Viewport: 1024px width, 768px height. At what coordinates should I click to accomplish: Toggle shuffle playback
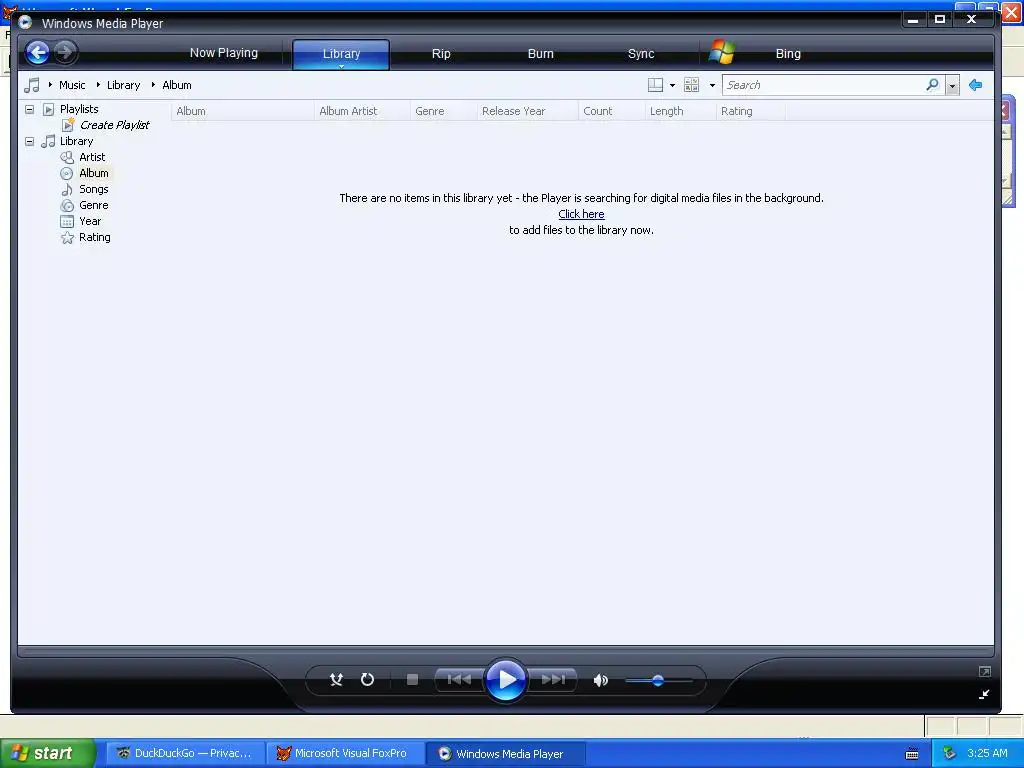click(336, 680)
